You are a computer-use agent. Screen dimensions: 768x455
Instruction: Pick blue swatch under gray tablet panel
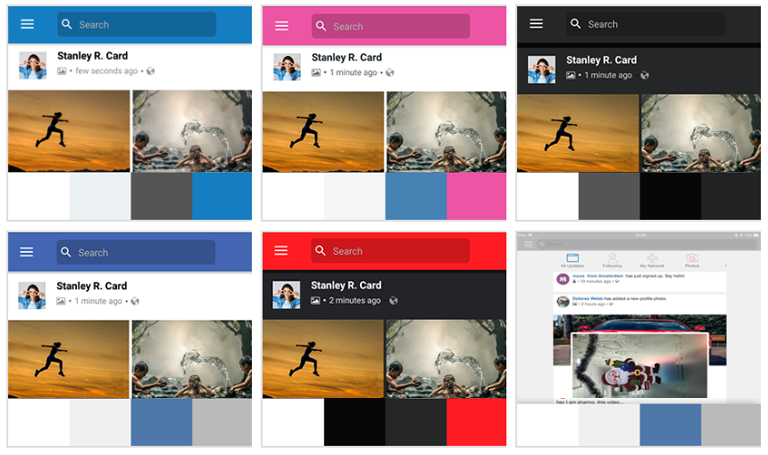click(x=670, y=424)
